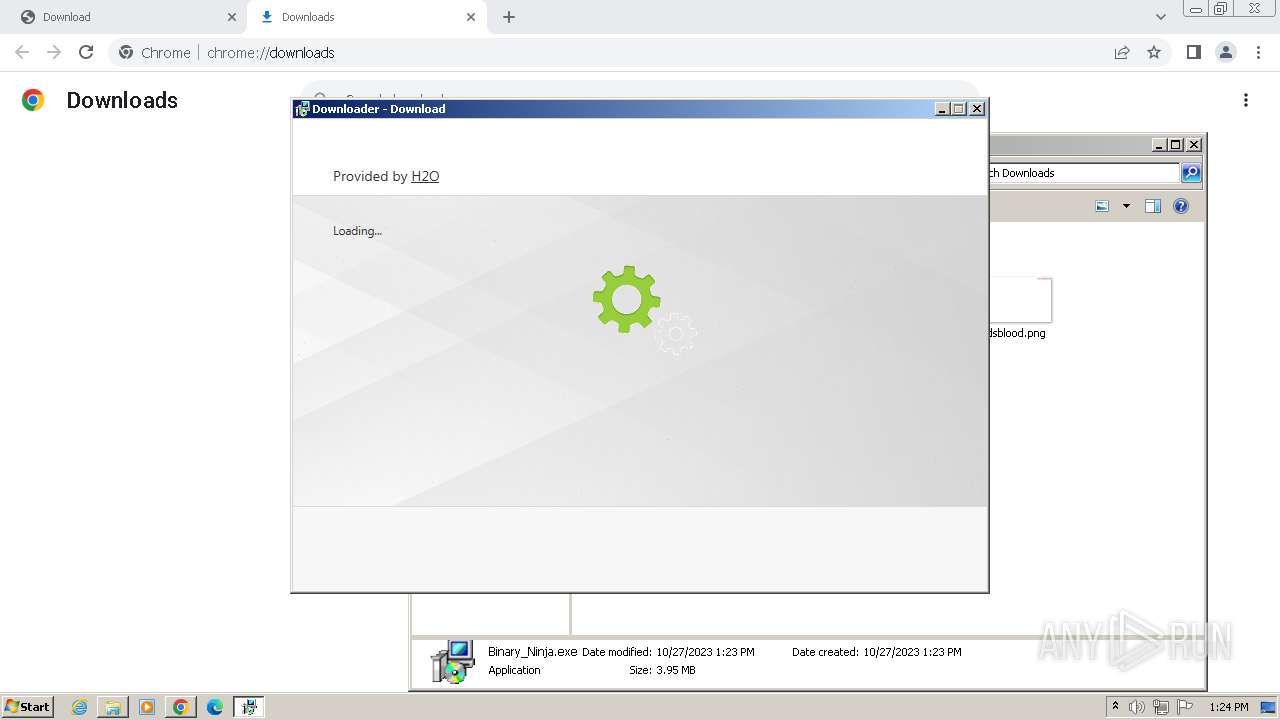1280x720 pixels.
Task: Open Chrome three-dot menu
Action: tap(1259, 52)
